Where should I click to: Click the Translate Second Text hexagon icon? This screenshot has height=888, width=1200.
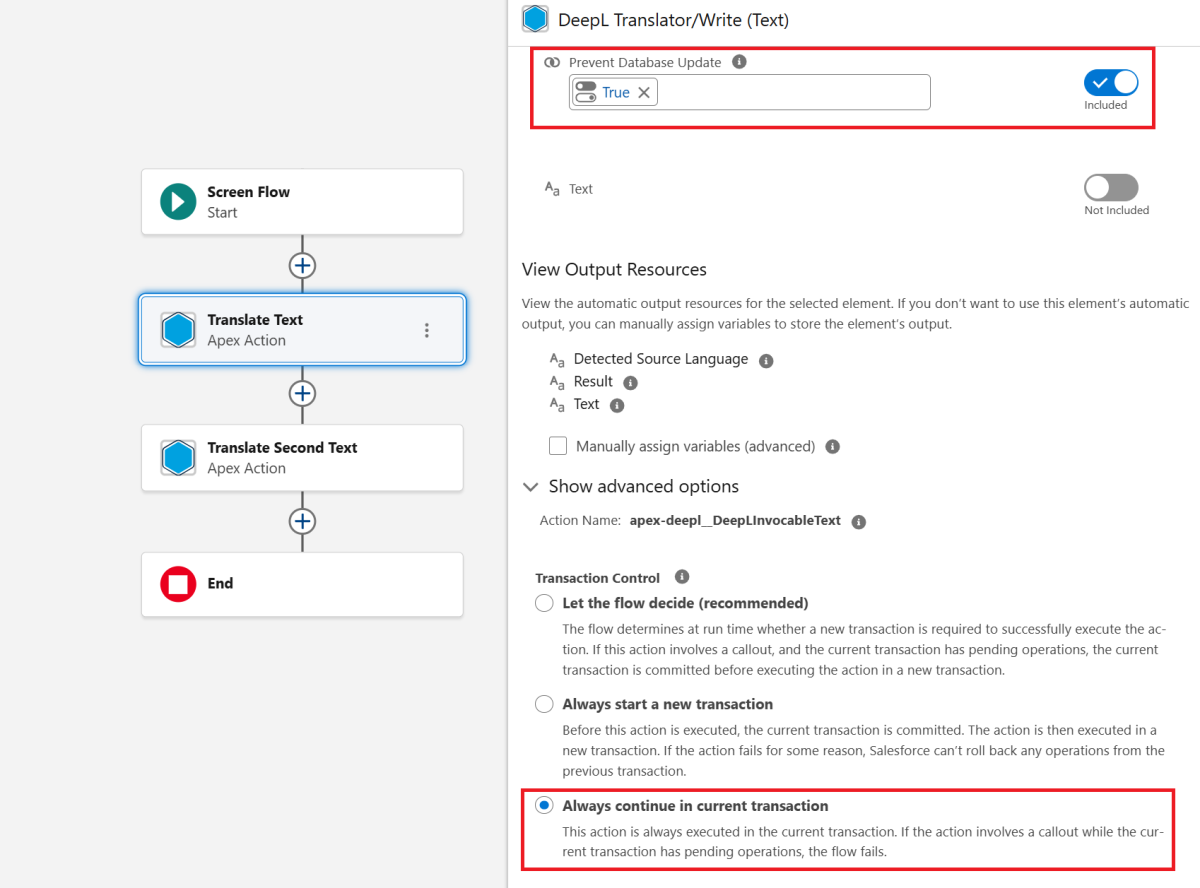(178, 458)
